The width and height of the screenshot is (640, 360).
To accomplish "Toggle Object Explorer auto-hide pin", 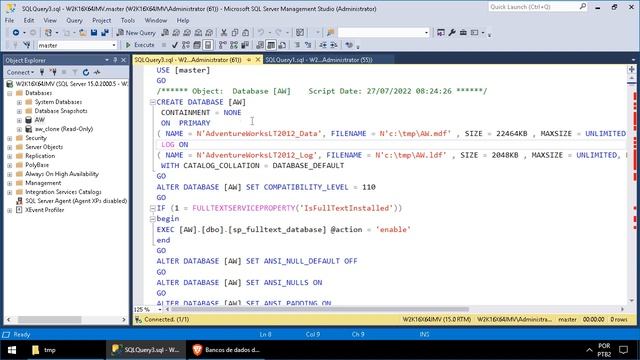I will pyautogui.click(x=115, y=60).
